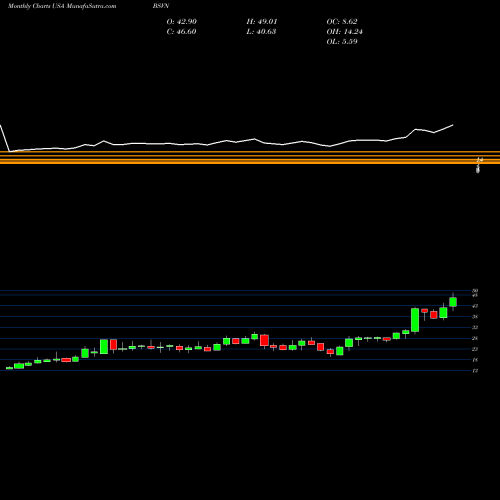500x500 pixels.
Task: Click the end of the white line chart
Action: [453, 125]
